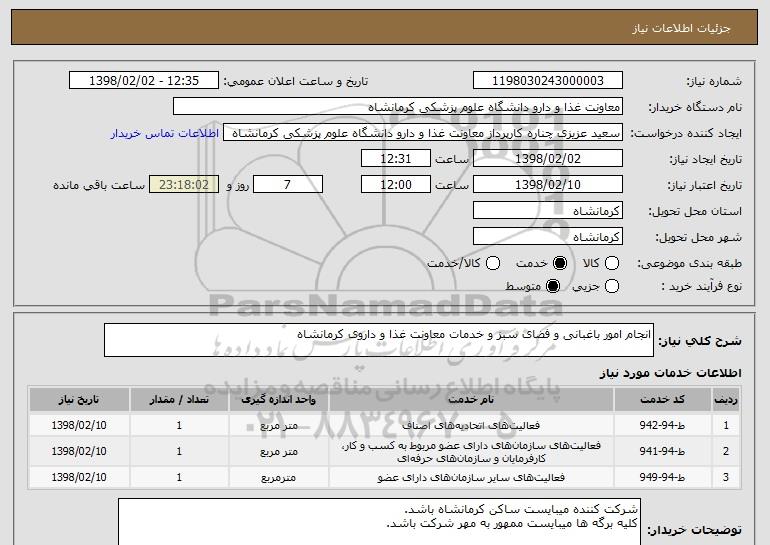The image size is (770, 545).
Task: Click creation date field 1398/02/02
Action: point(548,159)
